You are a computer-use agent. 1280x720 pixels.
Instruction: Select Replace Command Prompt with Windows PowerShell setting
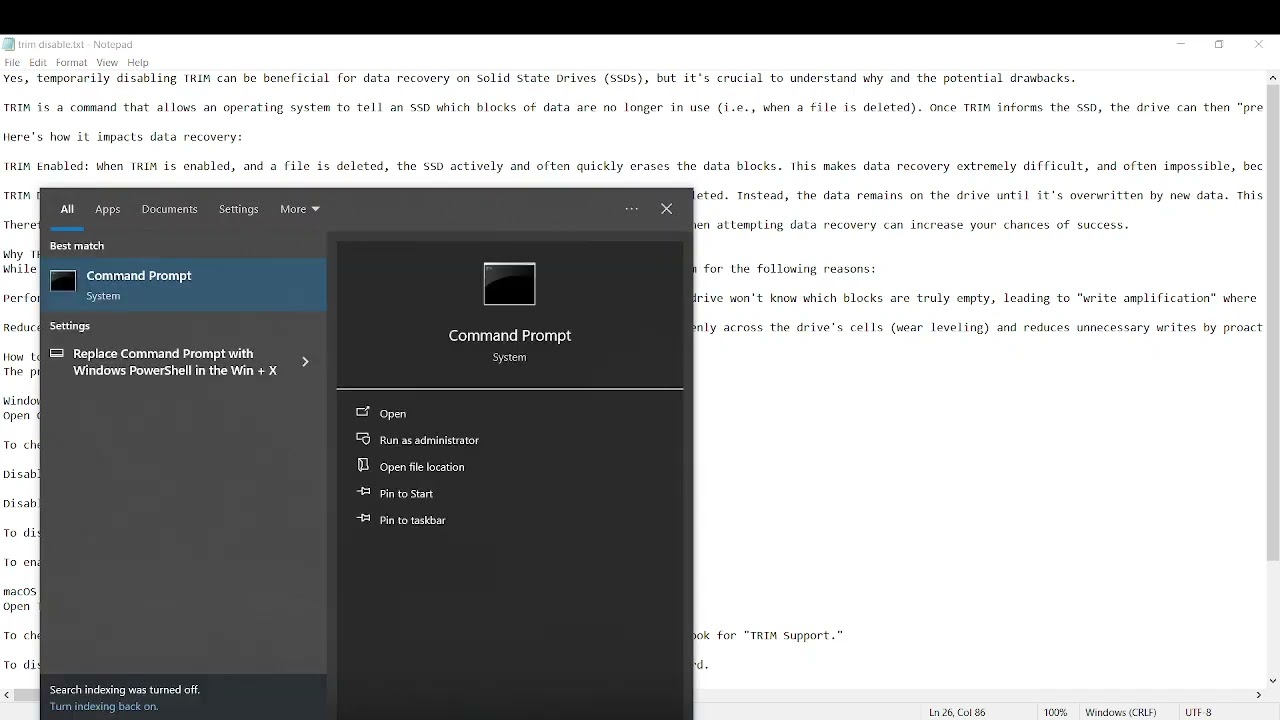tap(183, 362)
